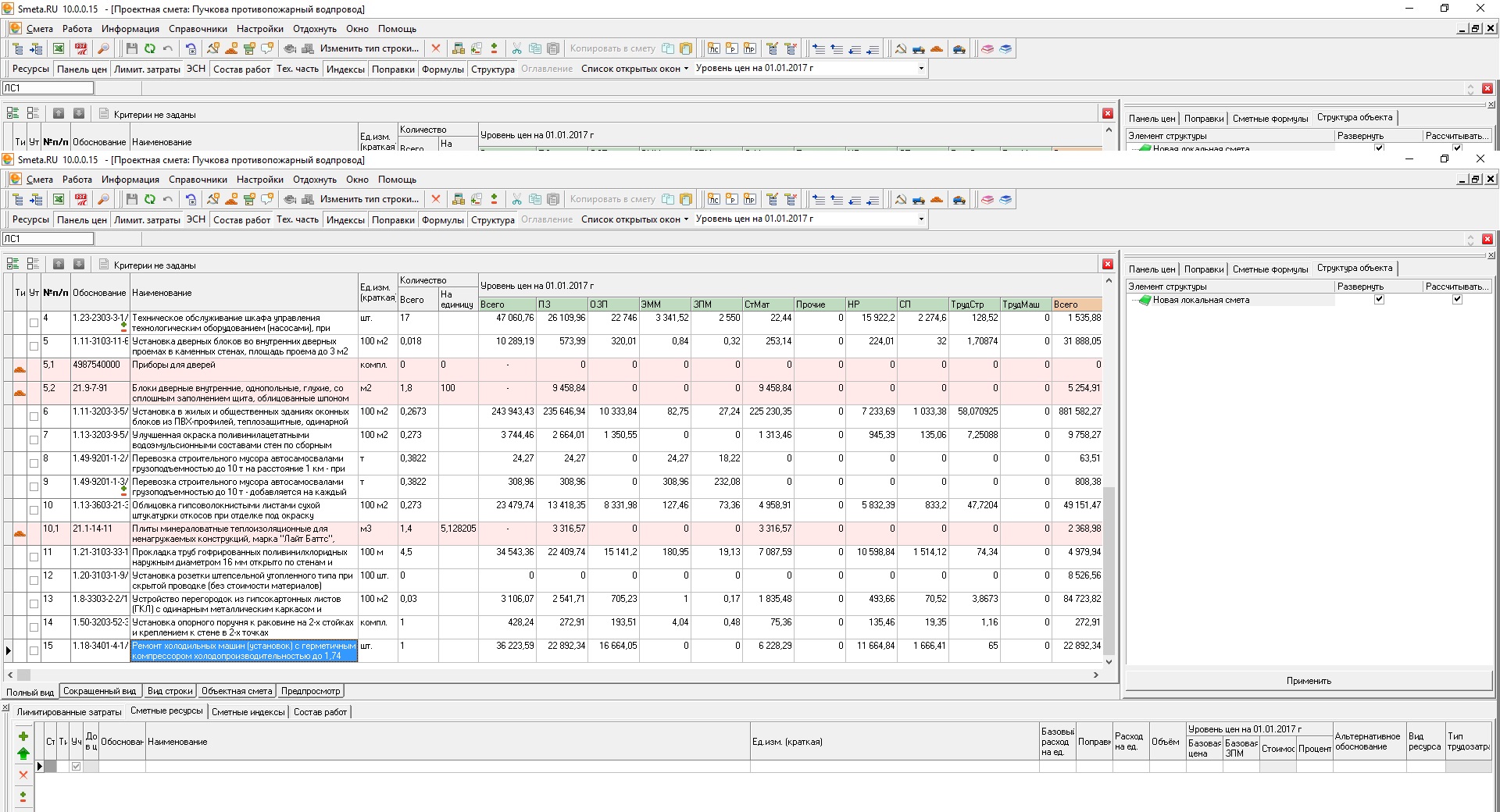Click ЛС section icon in lower window toolbar

pyautogui.click(x=713, y=200)
